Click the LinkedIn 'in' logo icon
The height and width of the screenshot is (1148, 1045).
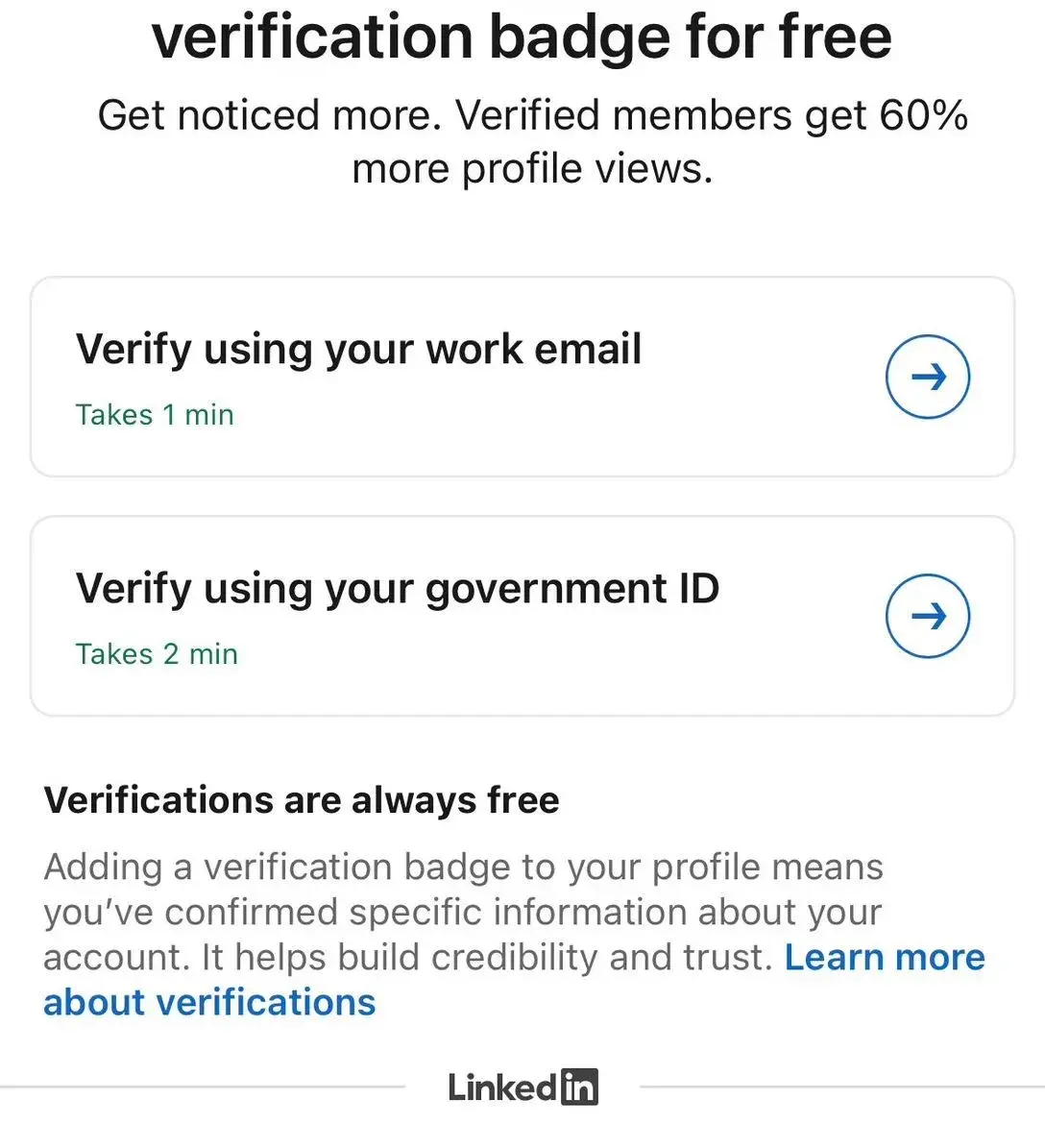[x=581, y=1087]
